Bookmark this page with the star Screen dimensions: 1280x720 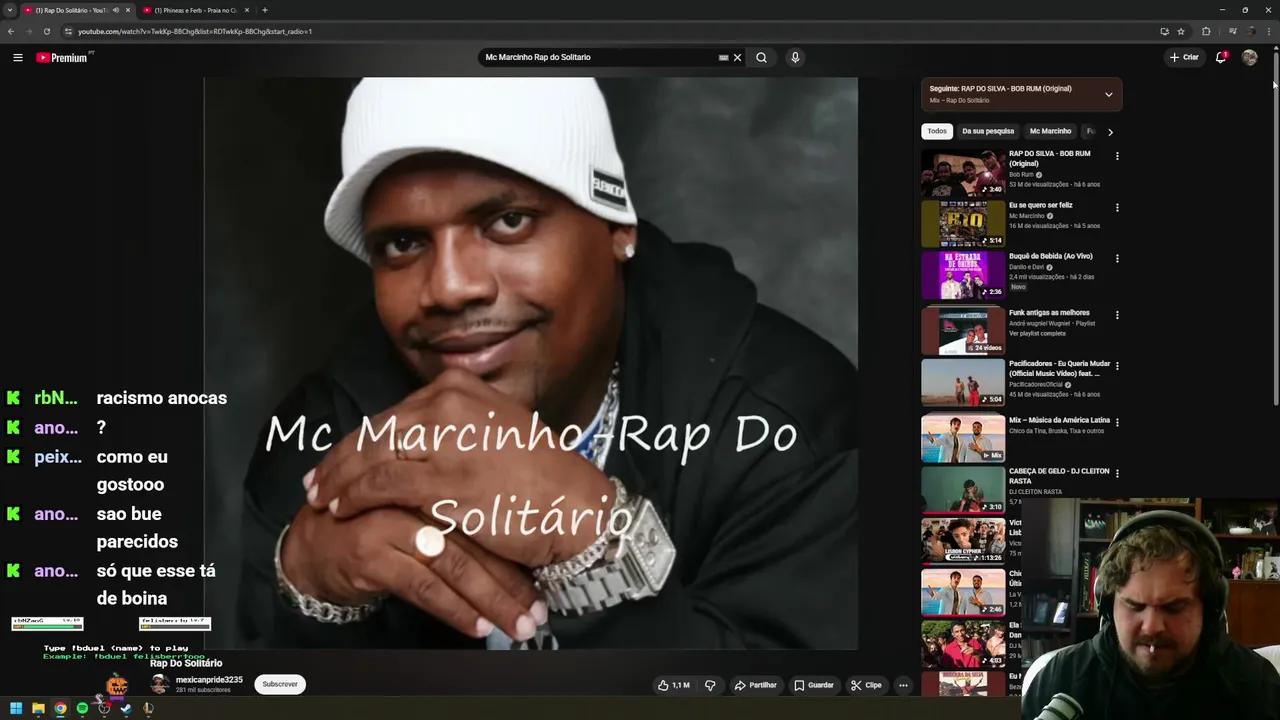click(1181, 31)
